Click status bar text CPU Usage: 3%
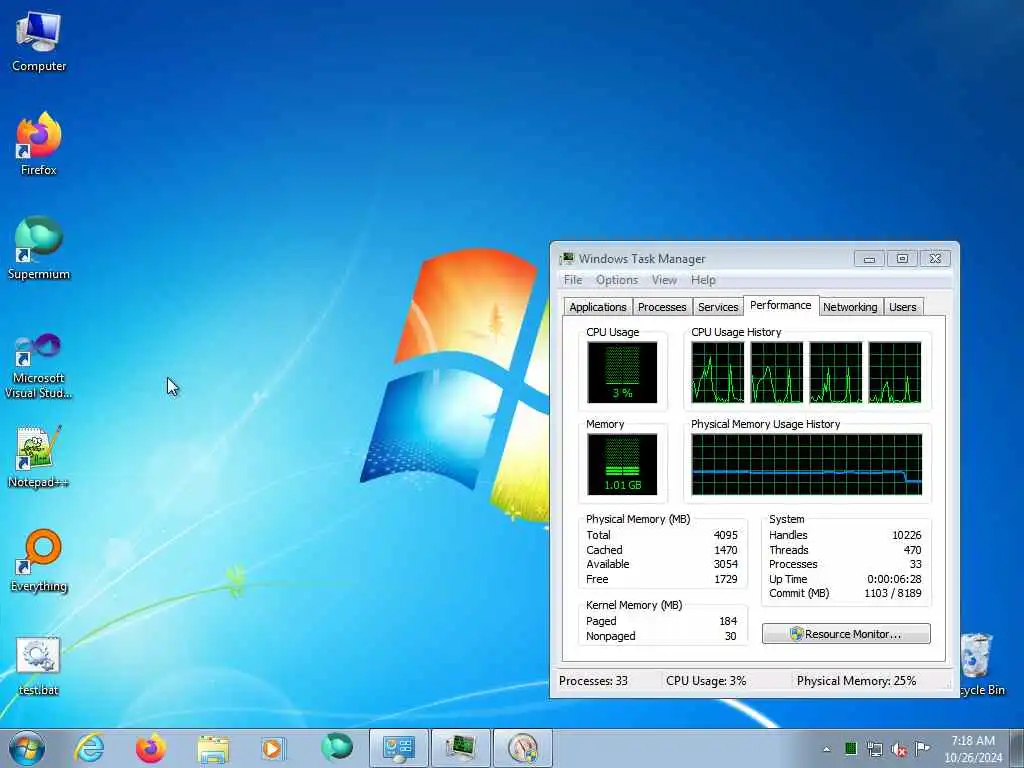This screenshot has height=768, width=1024. [706, 680]
